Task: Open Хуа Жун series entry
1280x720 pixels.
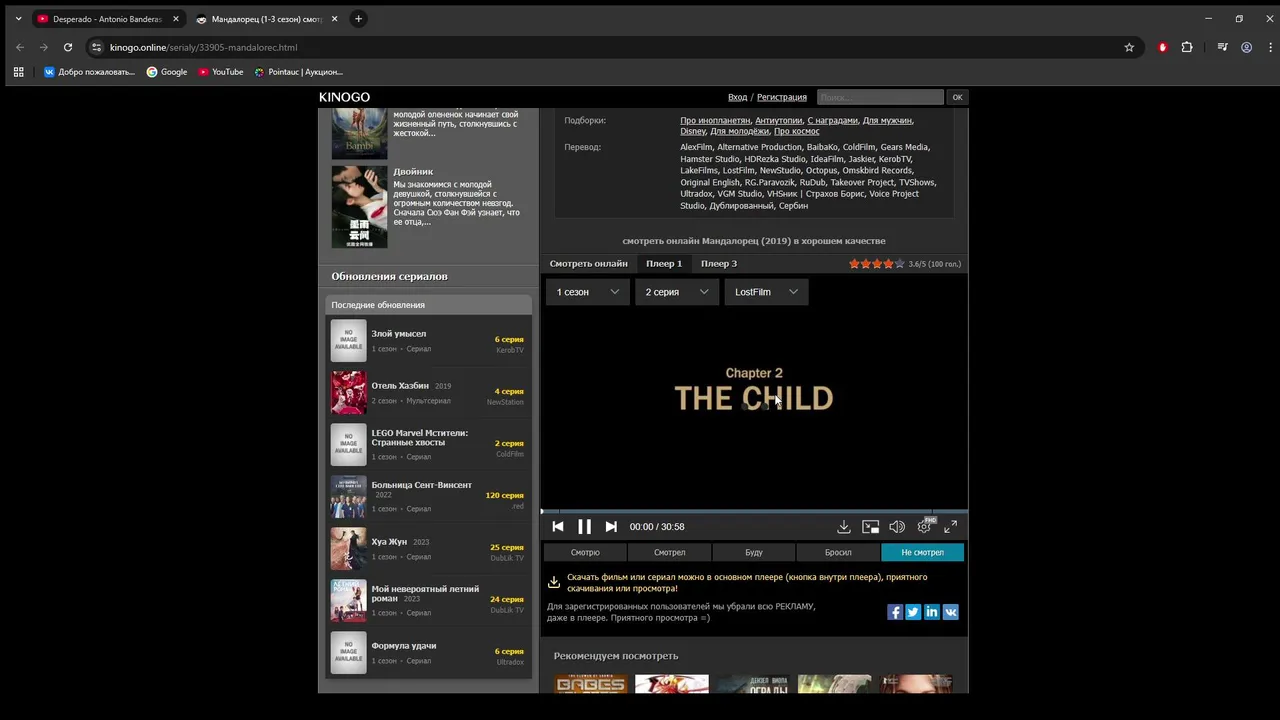Action: [x=429, y=549]
